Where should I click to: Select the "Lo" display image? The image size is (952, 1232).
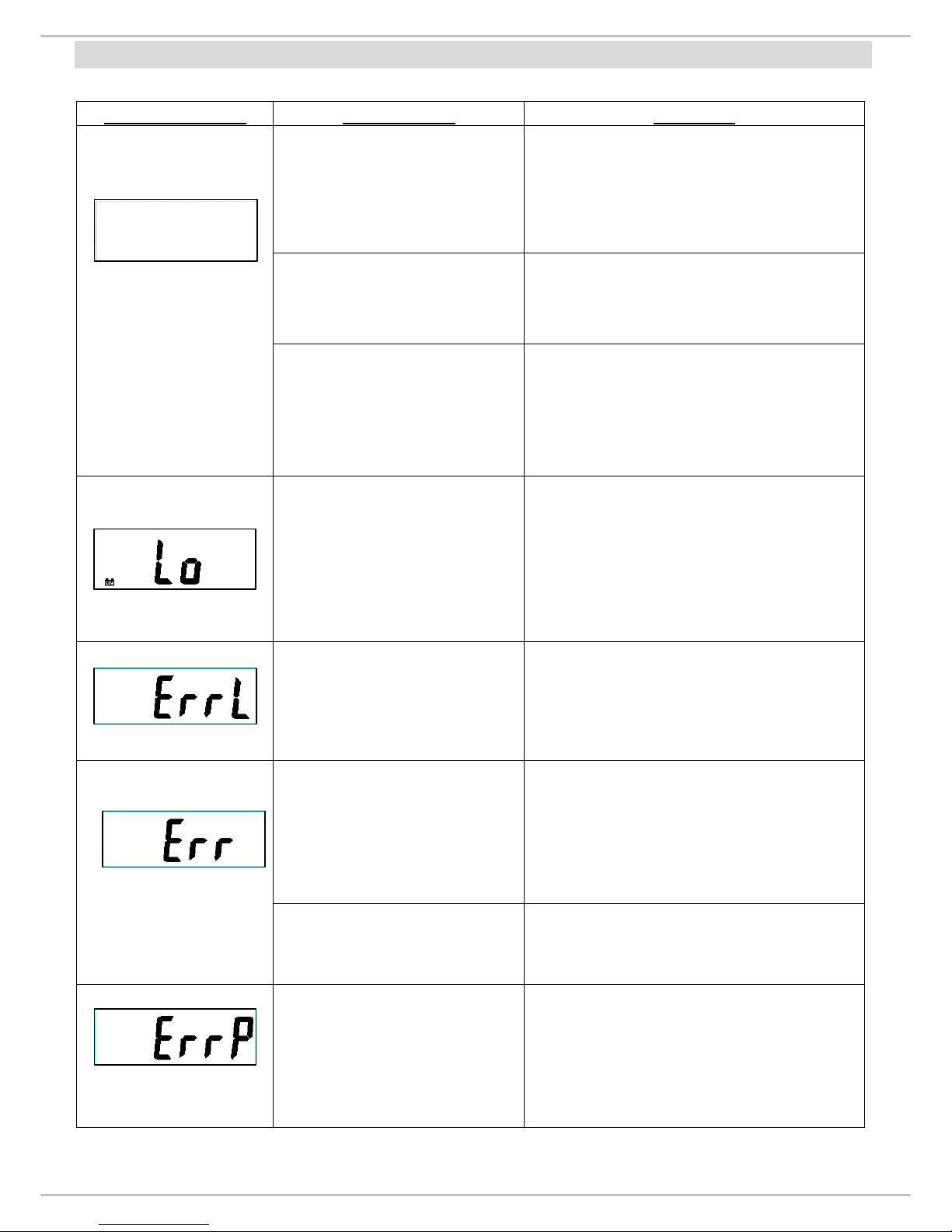click(x=175, y=559)
